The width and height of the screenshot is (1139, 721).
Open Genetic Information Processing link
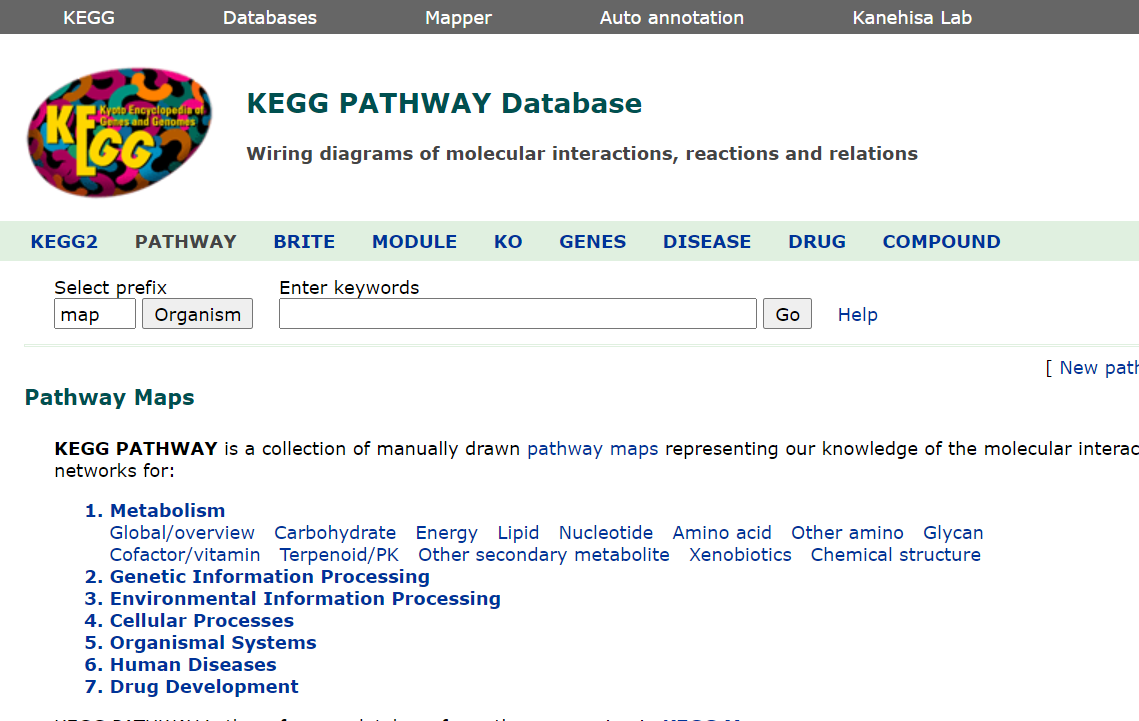269,577
